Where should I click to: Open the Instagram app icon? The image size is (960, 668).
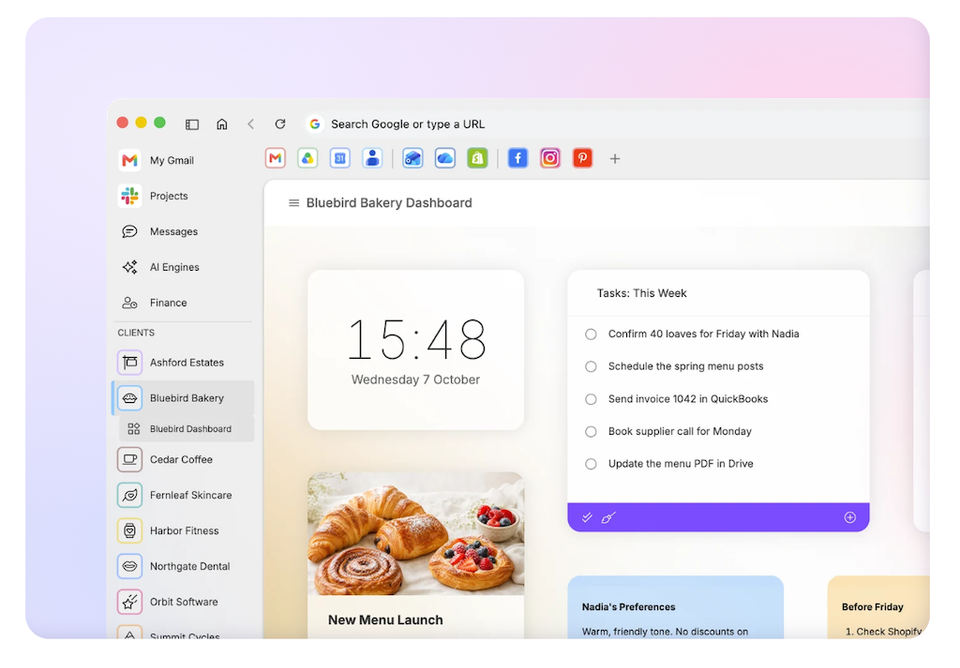[x=550, y=159]
